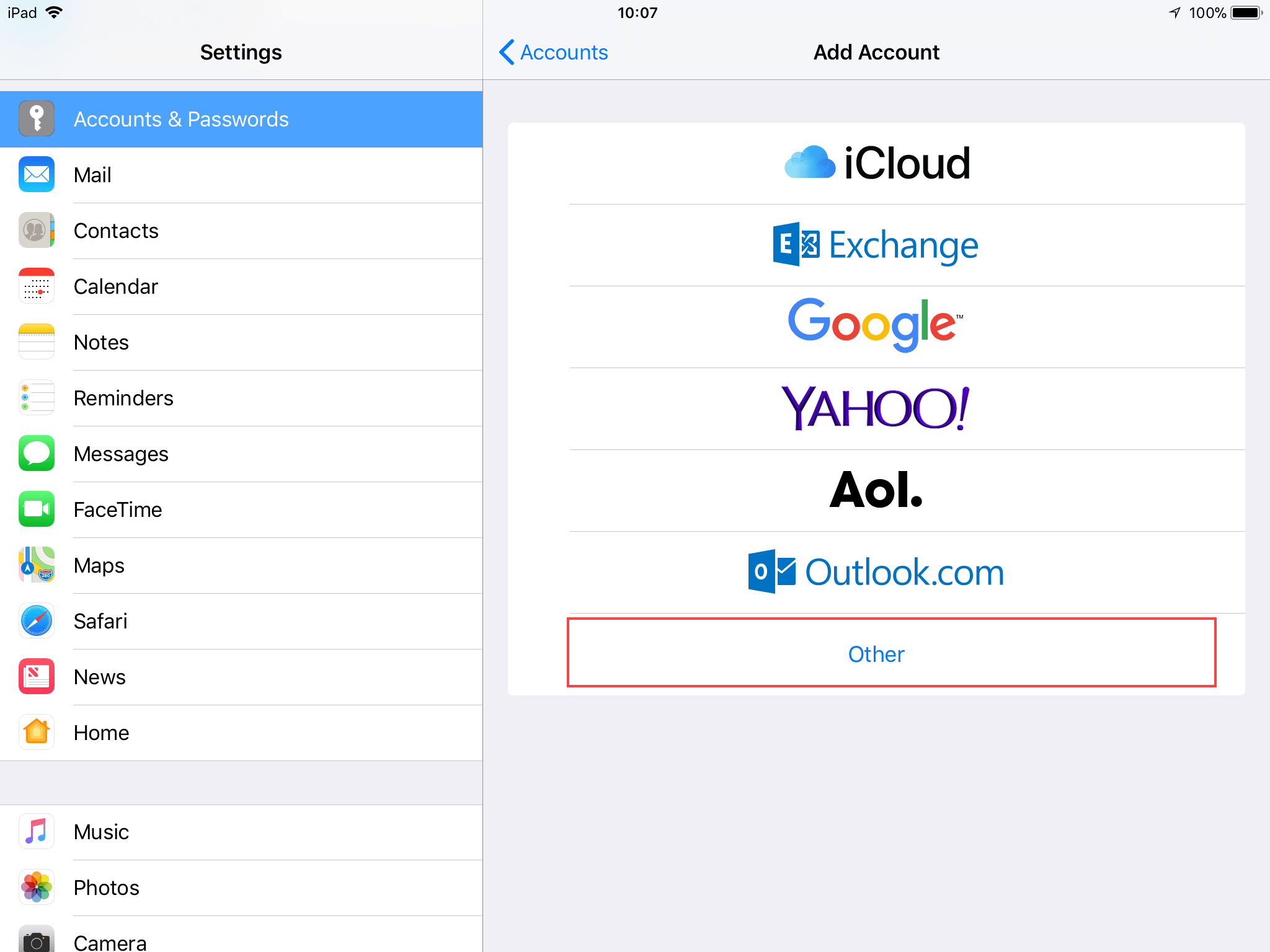The height and width of the screenshot is (952, 1270).
Task: Open Notes settings in sidebar
Action: click(102, 342)
